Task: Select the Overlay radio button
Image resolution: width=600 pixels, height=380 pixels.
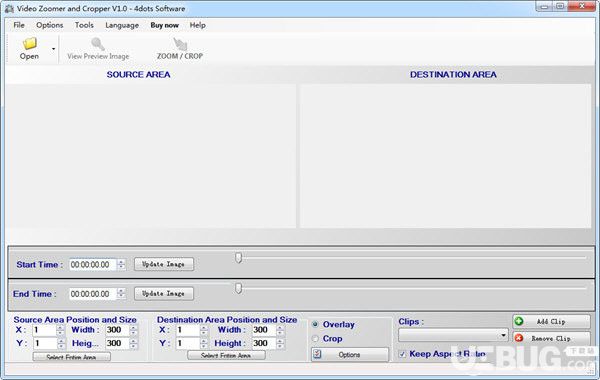Action: pyautogui.click(x=315, y=325)
